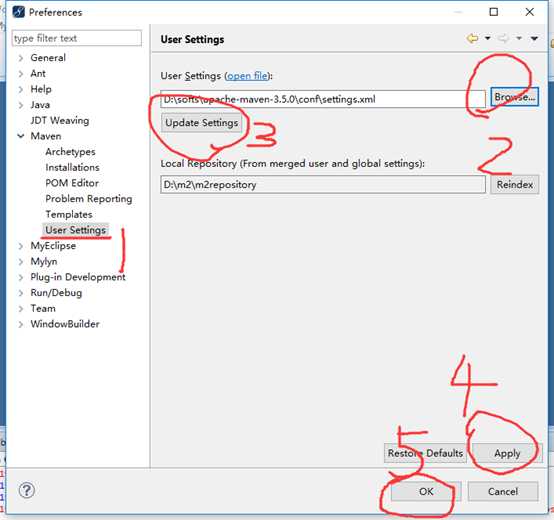This screenshot has height=520, width=554.
Task: Confirm with the OK button
Action: (x=426, y=491)
